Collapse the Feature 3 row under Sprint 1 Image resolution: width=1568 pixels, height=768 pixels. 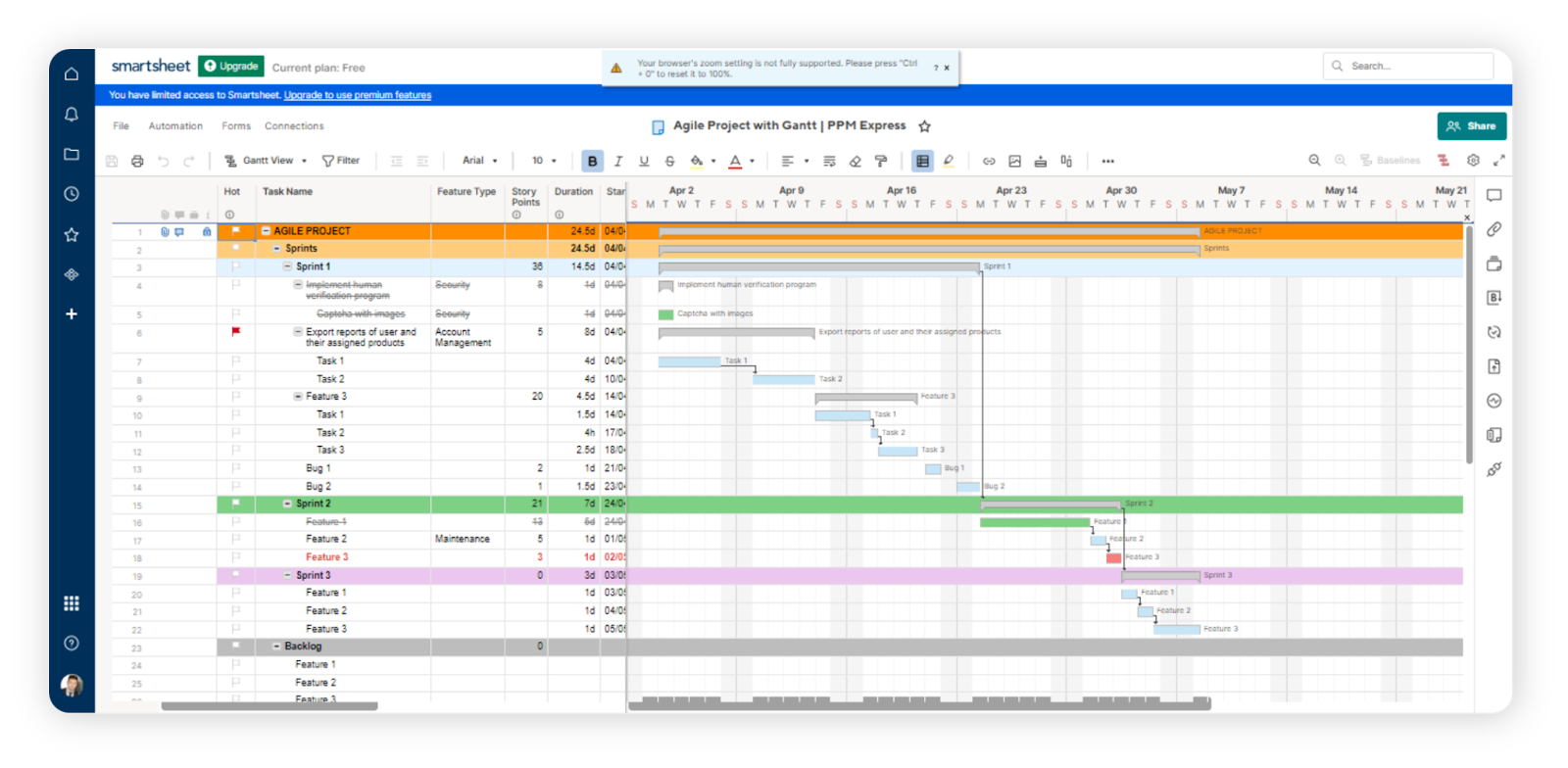[x=298, y=397]
